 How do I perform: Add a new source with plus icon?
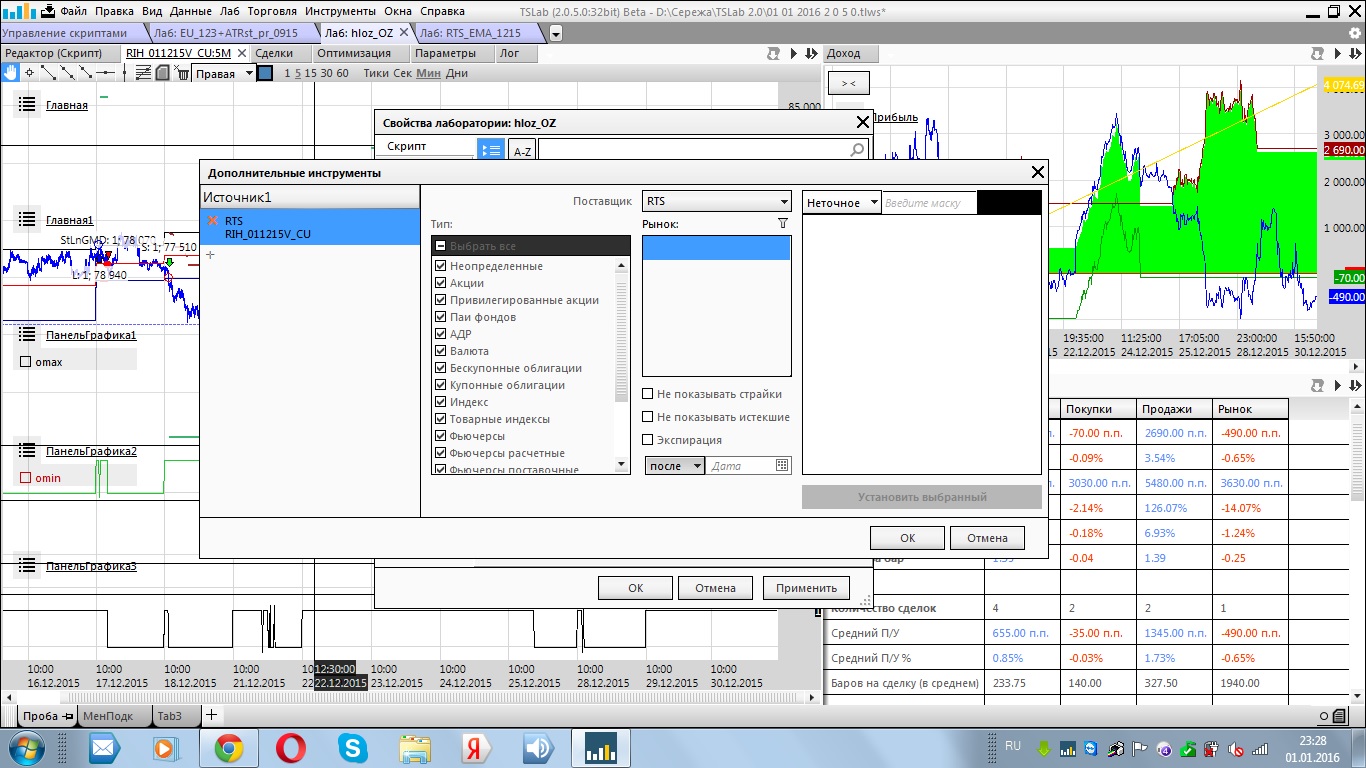pyautogui.click(x=210, y=256)
